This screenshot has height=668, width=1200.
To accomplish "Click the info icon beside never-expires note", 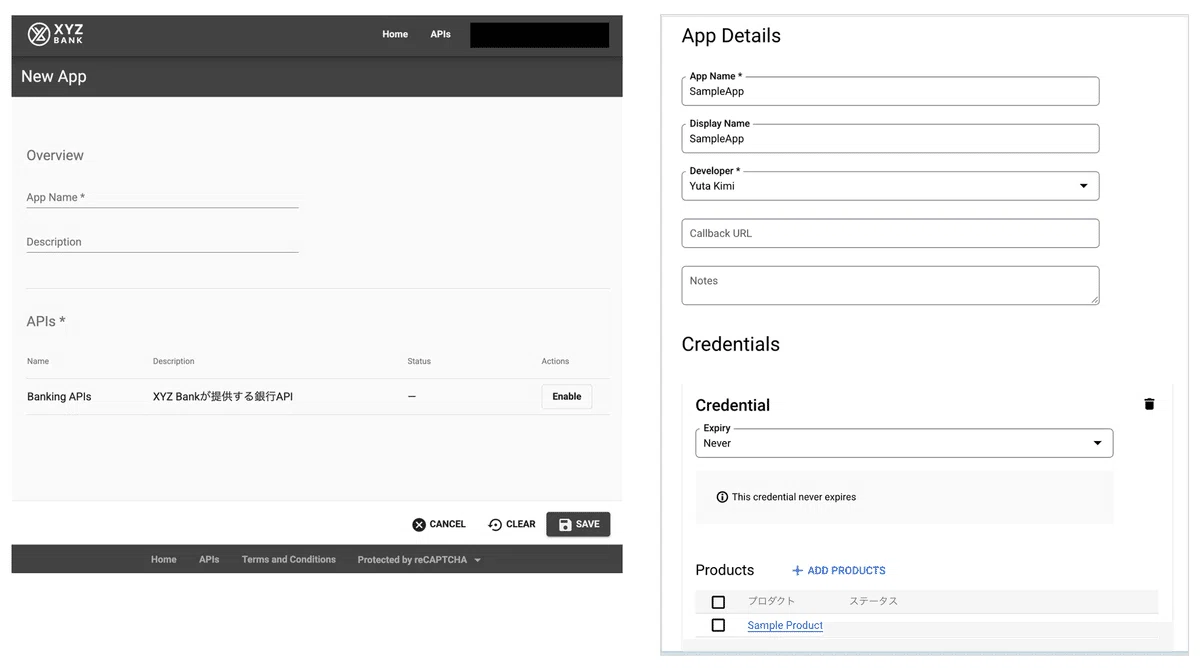I will point(722,497).
